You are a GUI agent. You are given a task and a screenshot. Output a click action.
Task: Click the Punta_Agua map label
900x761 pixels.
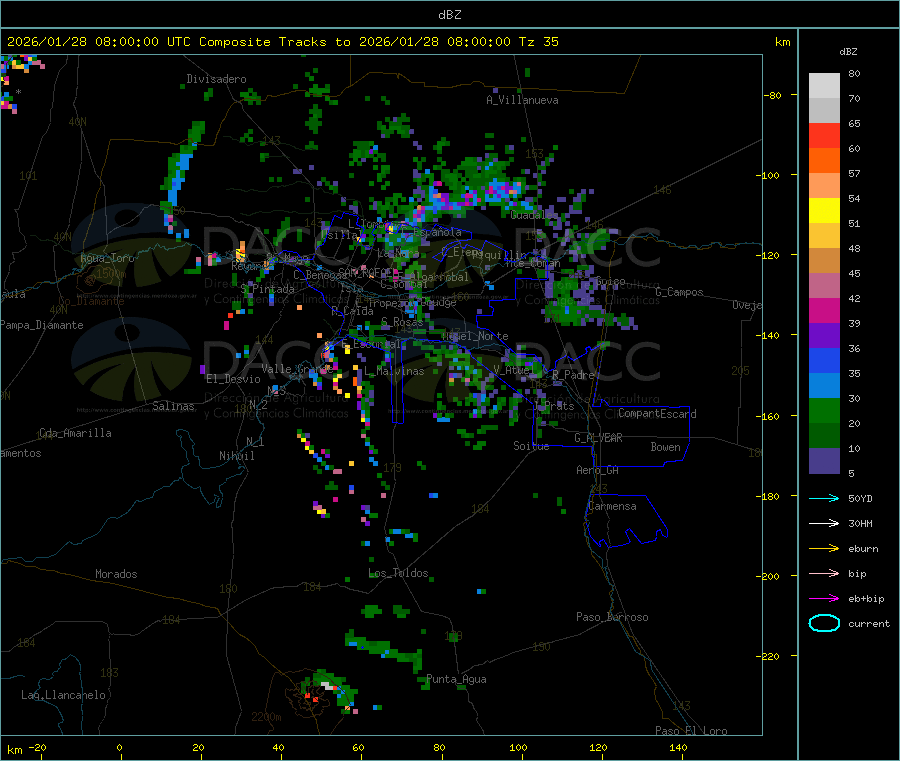(456, 679)
